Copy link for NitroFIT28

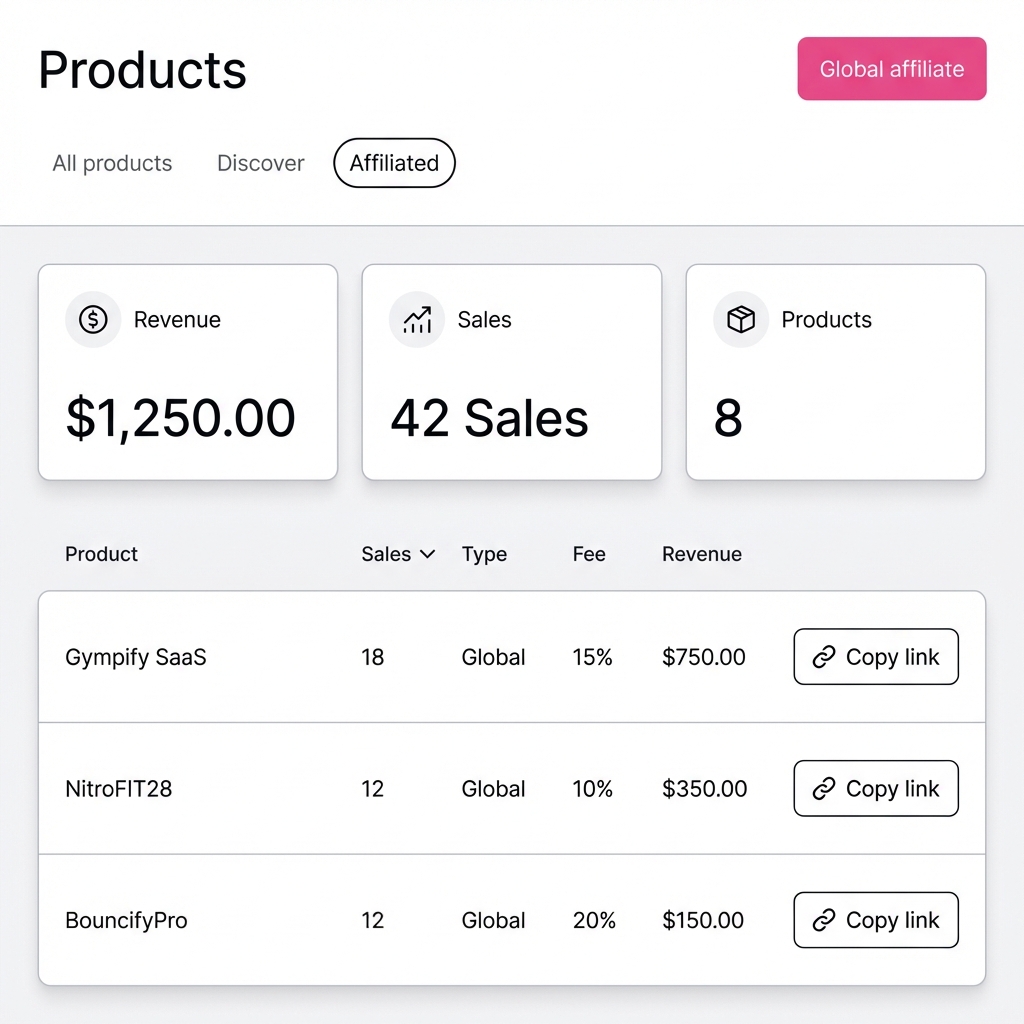click(875, 788)
